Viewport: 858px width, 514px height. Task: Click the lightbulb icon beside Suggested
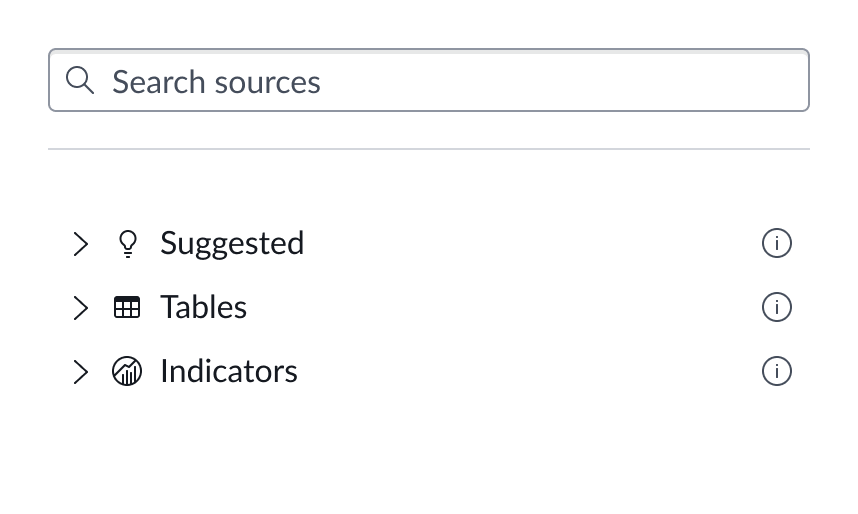pos(127,244)
